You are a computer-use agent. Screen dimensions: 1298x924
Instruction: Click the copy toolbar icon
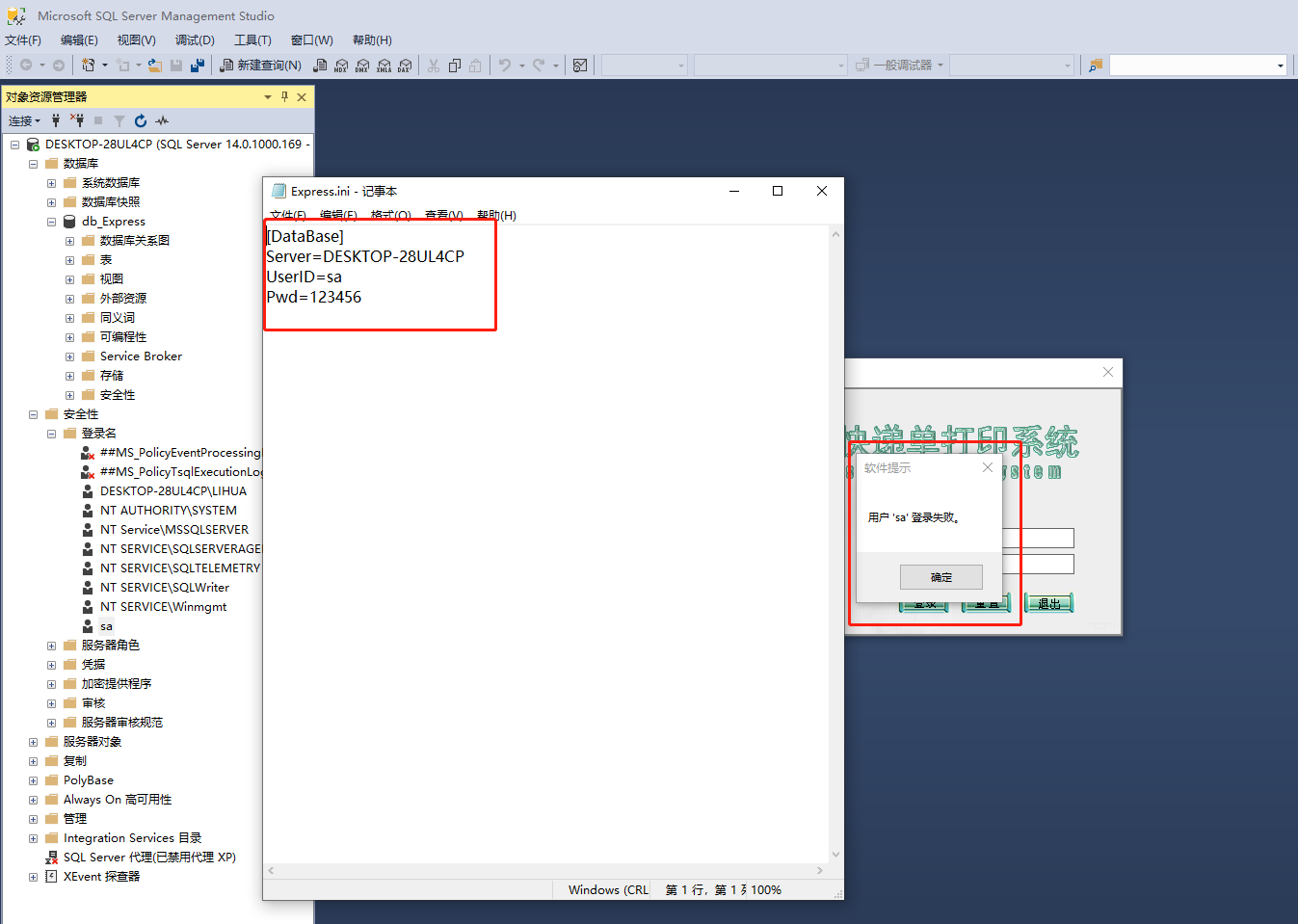pos(455,66)
